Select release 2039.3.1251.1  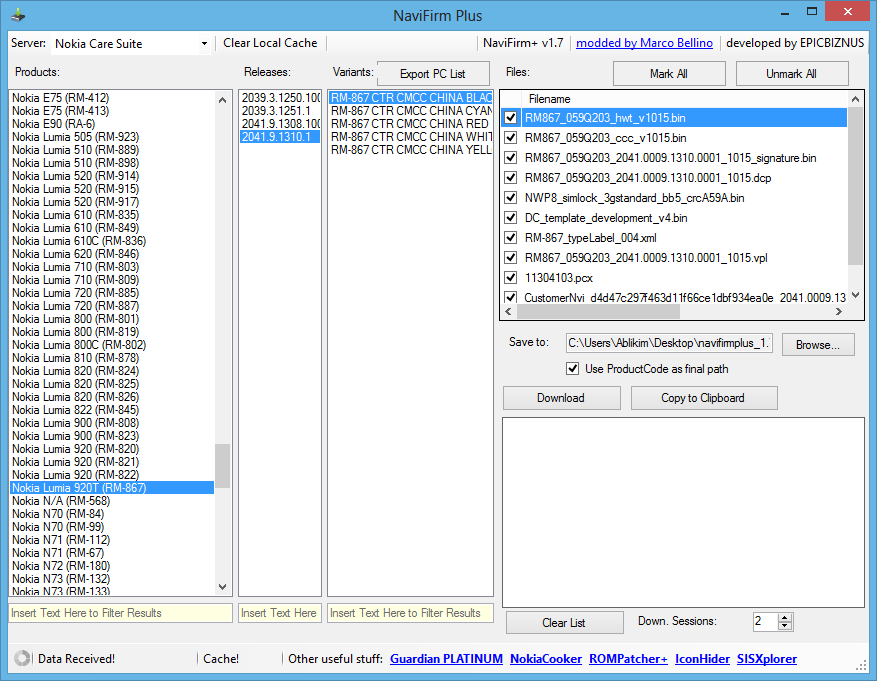280,111
